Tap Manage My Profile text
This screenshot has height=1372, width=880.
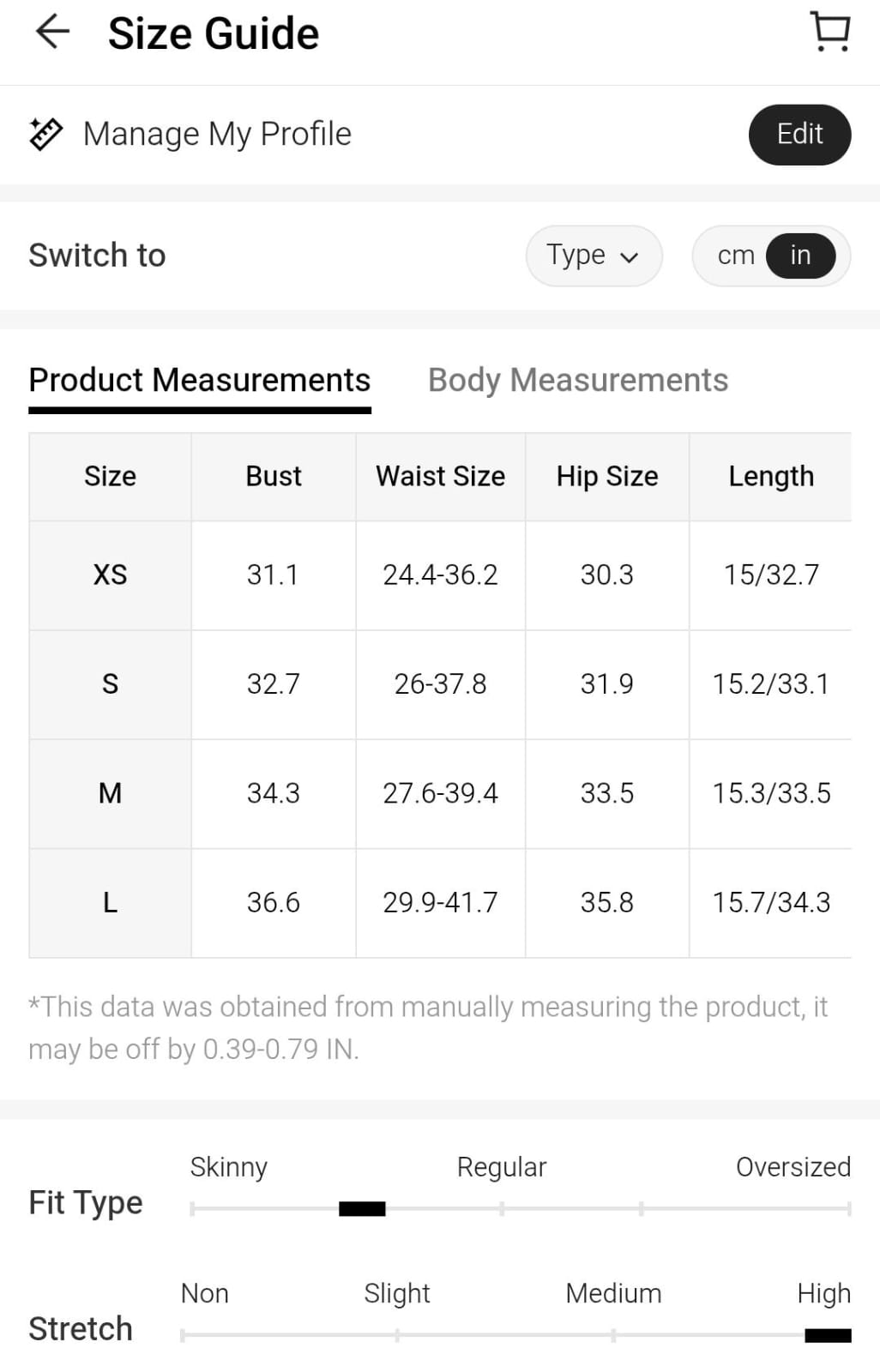[x=217, y=135]
